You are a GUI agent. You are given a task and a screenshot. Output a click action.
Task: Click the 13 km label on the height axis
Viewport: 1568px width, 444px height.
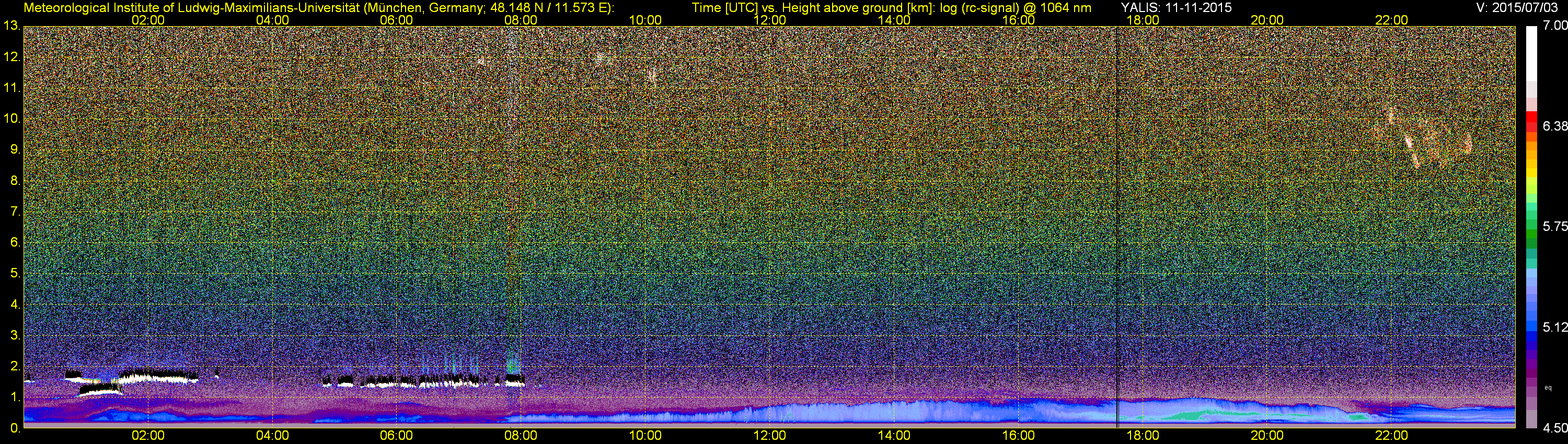coord(11,26)
